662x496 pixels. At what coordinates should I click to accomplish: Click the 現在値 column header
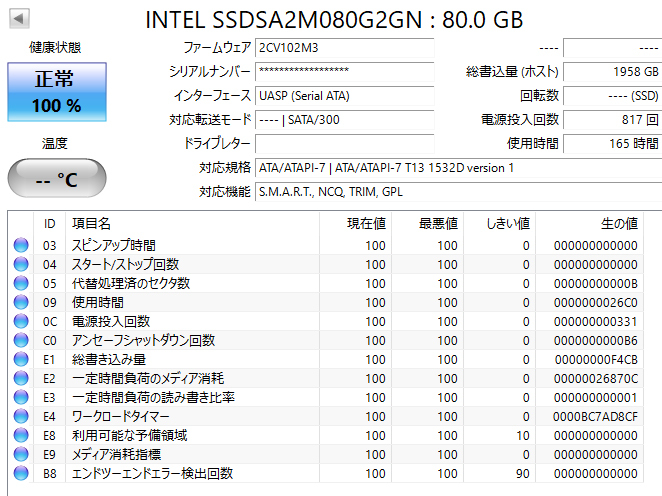pos(355,223)
